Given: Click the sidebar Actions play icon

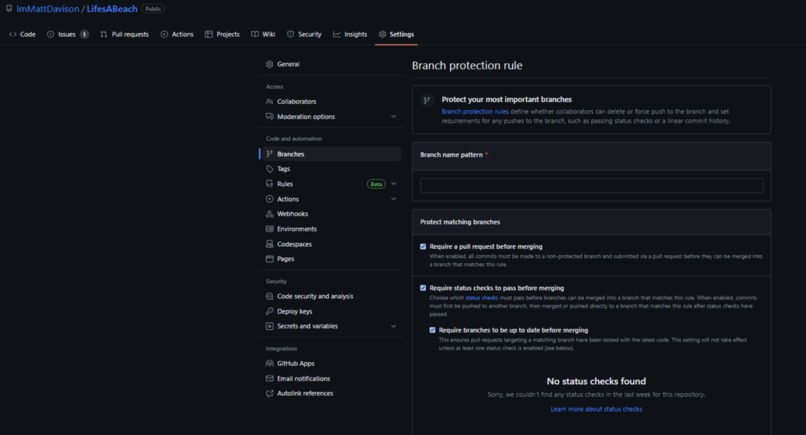Looking at the screenshot, I should pos(269,199).
